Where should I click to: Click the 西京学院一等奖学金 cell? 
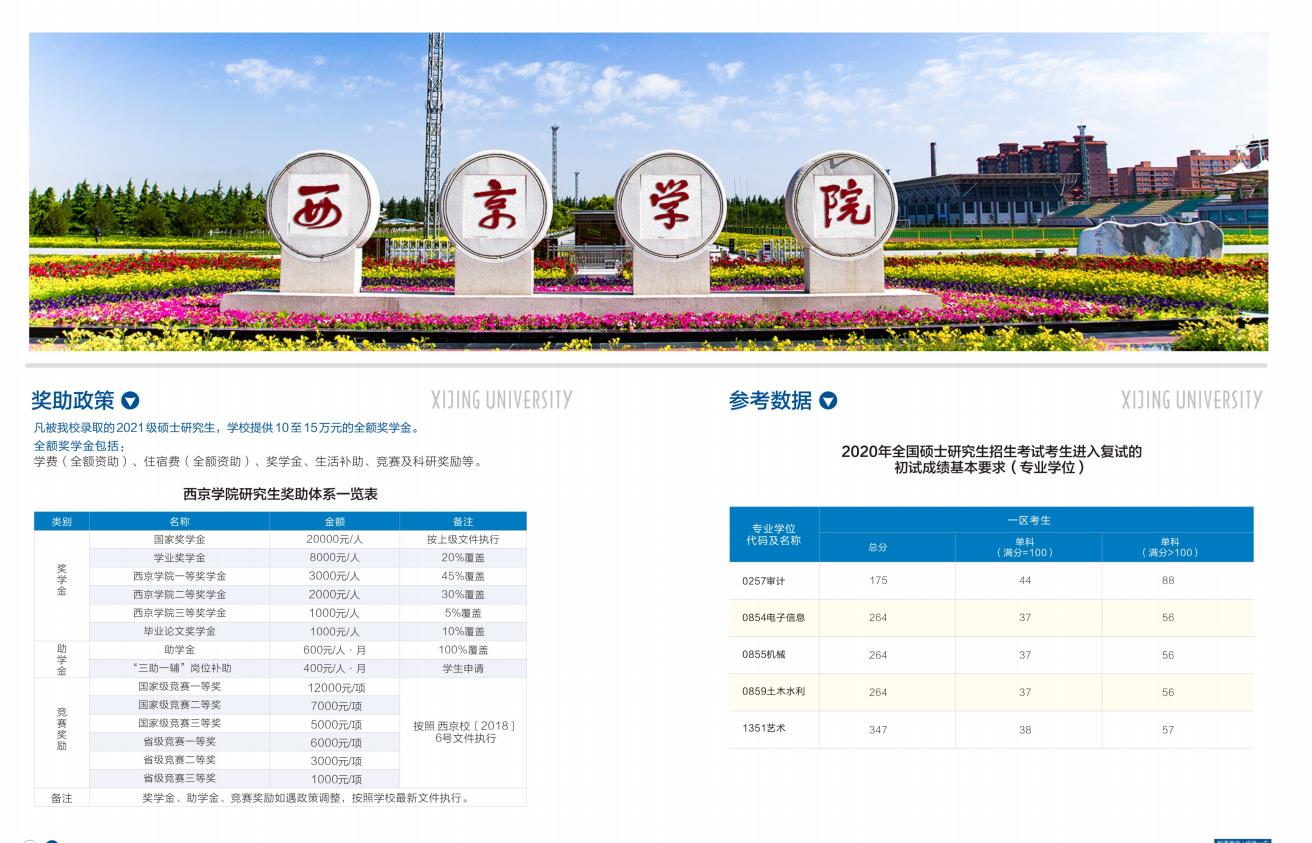[x=179, y=576]
